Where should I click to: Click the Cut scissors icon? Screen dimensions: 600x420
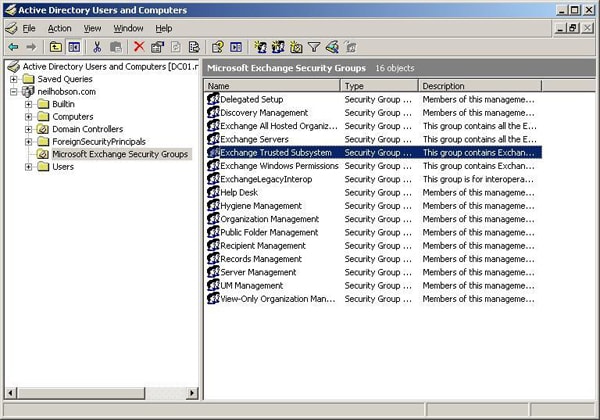coord(97,47)
